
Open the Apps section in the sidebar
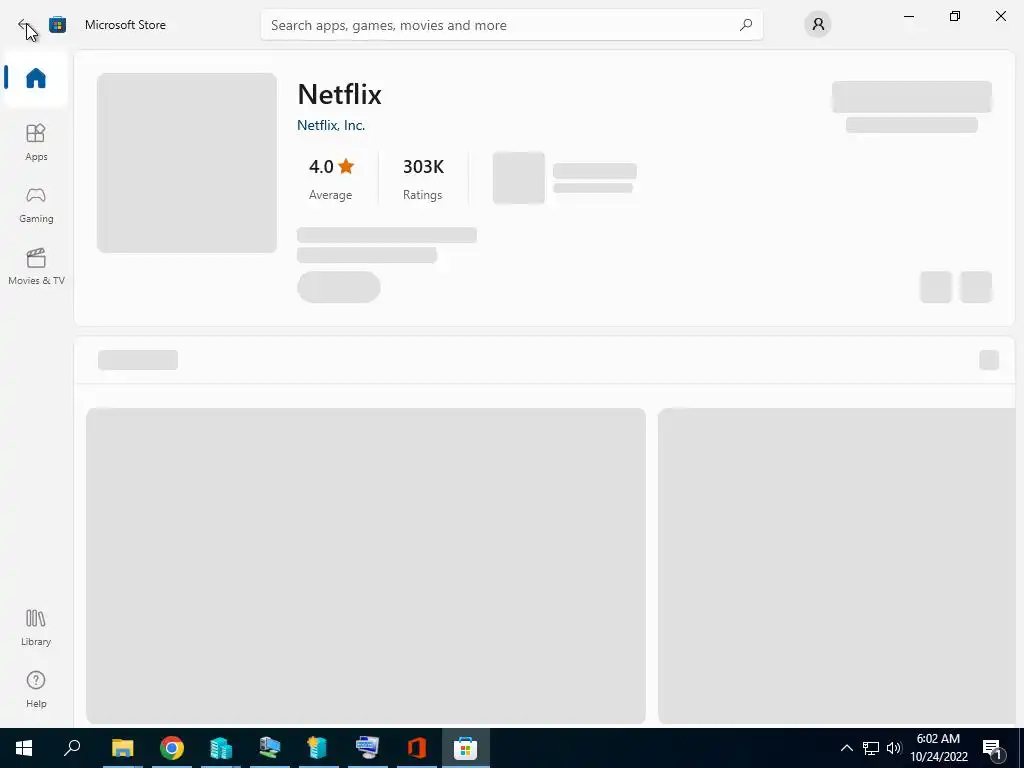coord(36,142)
